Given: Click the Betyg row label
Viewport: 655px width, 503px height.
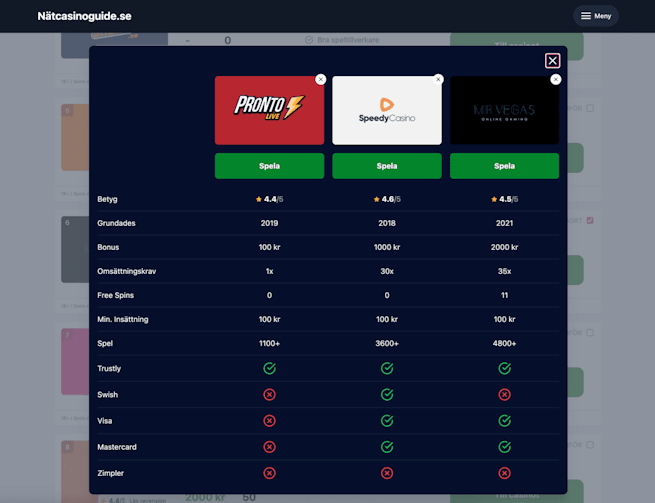Looking at the screenshot, I should (107, 199).
